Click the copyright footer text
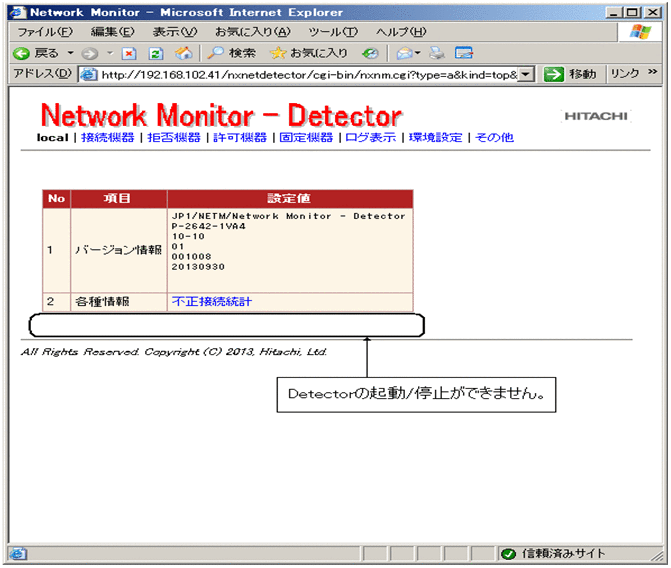The image size is (671, 568). pyautogui.click(x=174, y=352)
